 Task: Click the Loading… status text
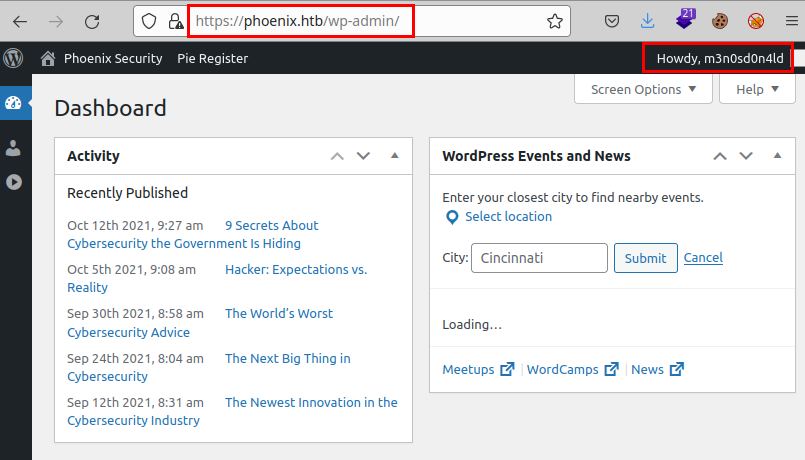coord(472,324)
